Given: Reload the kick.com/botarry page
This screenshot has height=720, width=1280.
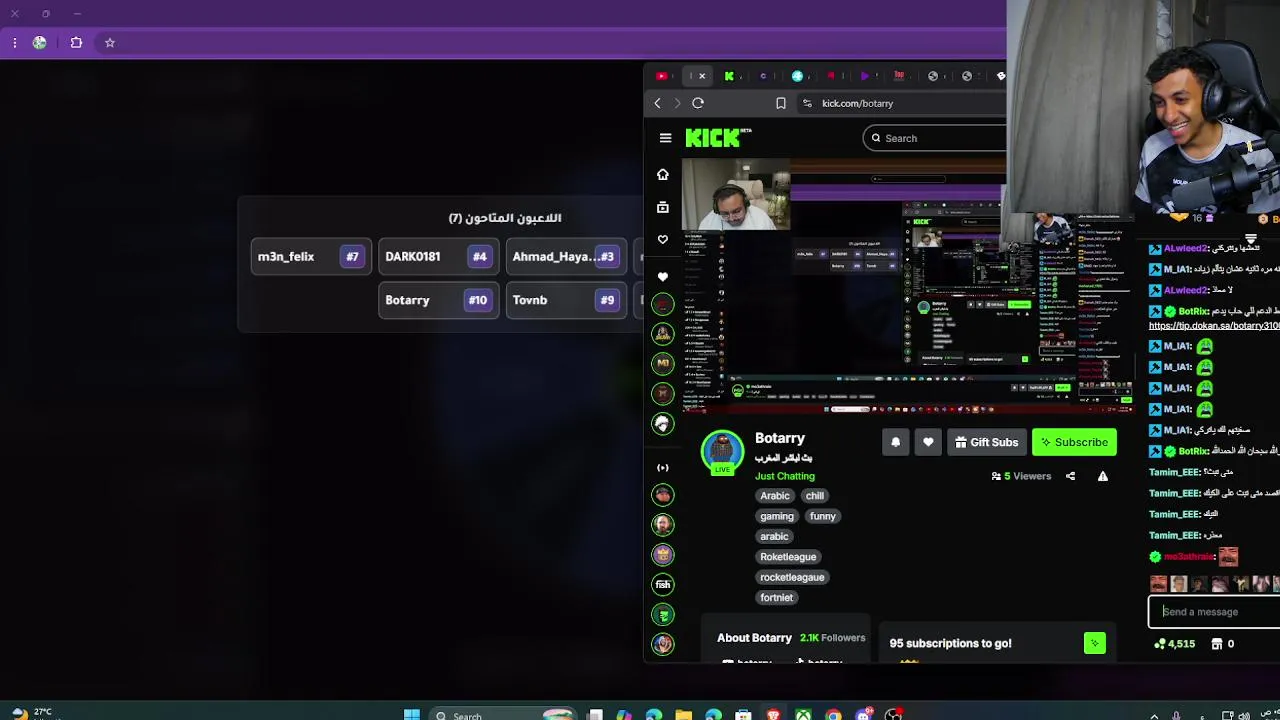Looking at the screenshot, I should [698, 103].
